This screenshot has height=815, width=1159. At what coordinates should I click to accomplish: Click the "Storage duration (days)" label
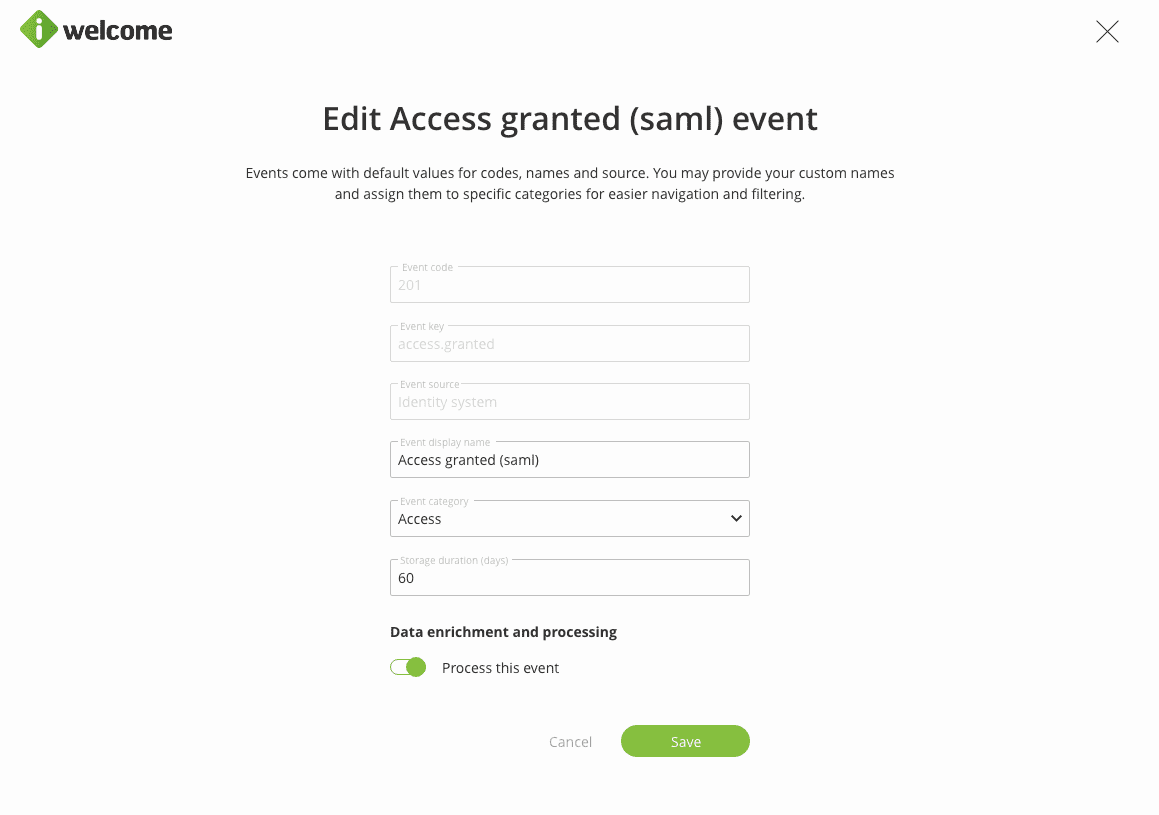(x=455, y=560)
